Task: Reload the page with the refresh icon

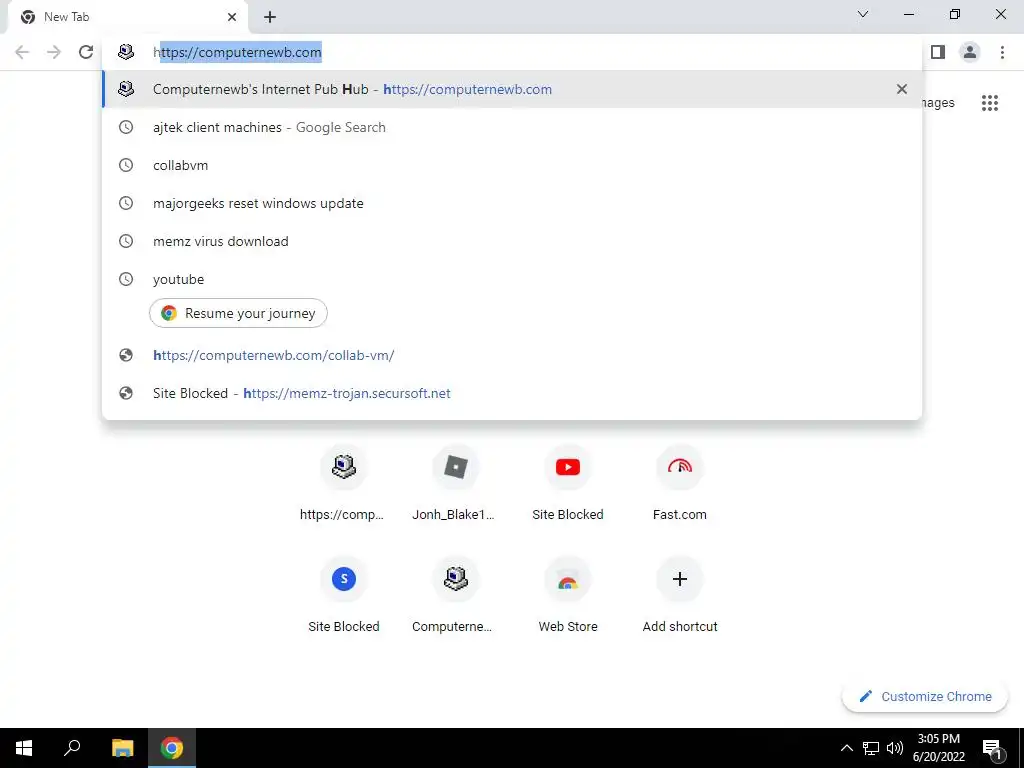Action: point(86,52)
